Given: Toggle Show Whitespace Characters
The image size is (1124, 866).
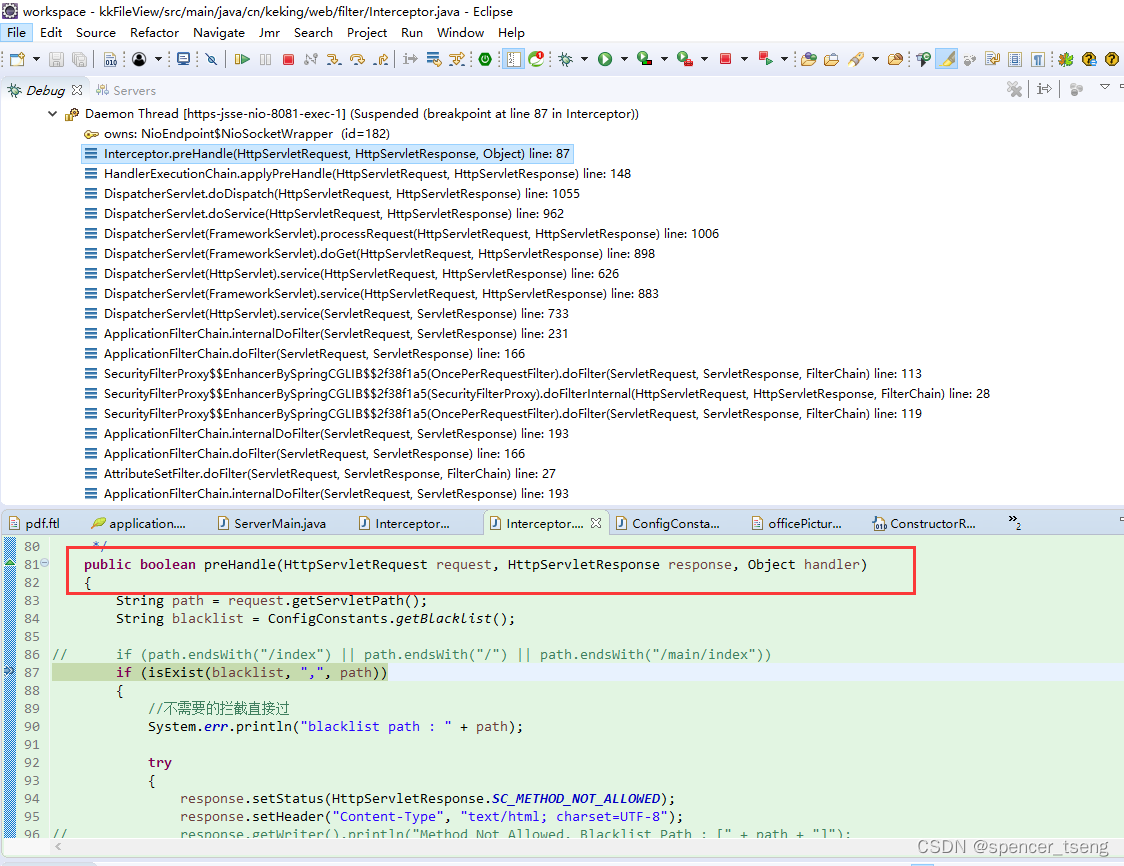Looking at the screenshot, I should point(1036,60).
